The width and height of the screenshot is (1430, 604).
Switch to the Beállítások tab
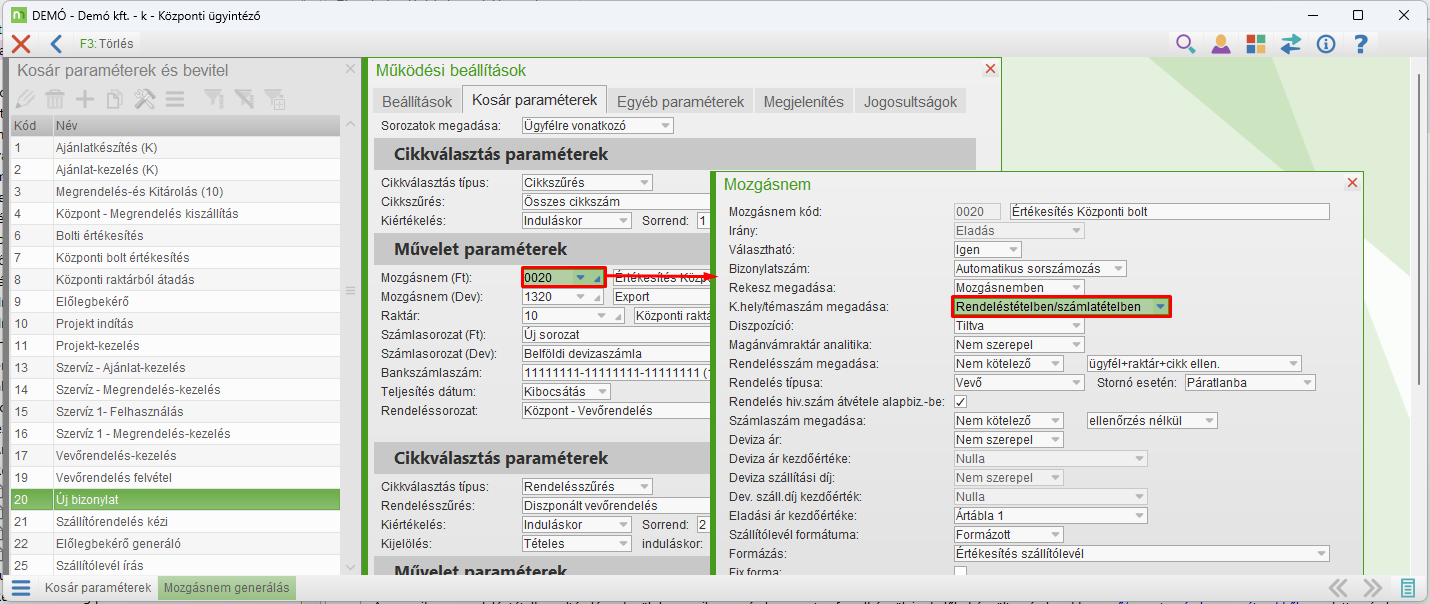[418, 101]
